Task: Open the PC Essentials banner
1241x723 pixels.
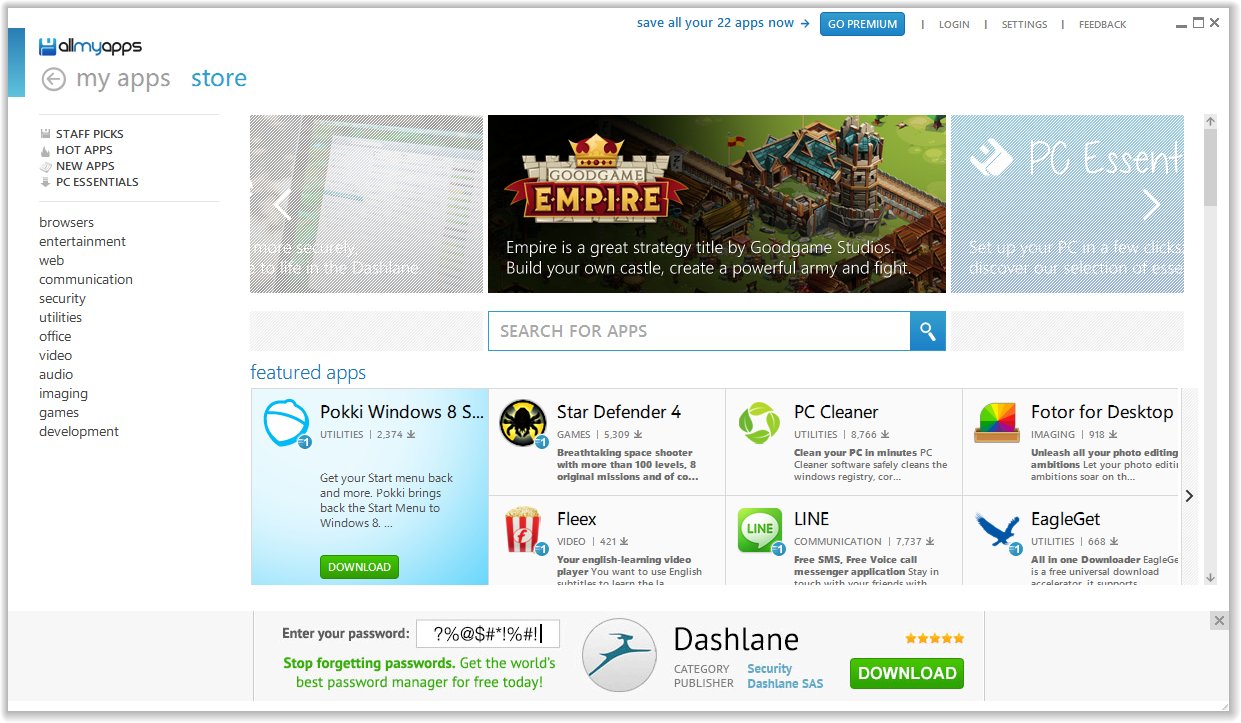Action: click(1067, 204)
